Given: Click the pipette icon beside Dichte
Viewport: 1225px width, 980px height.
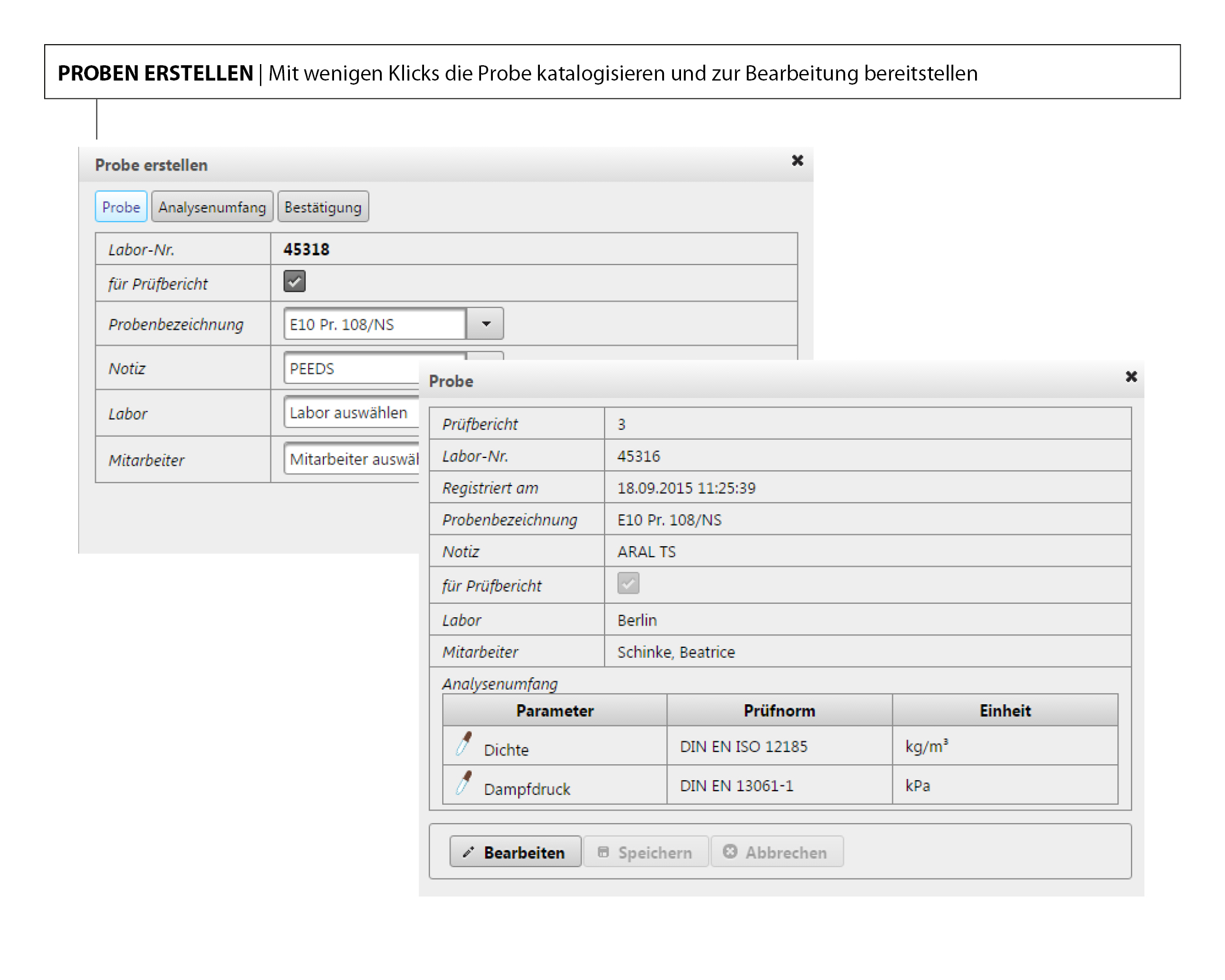Looking at the screenshot, I should point(464,744).
